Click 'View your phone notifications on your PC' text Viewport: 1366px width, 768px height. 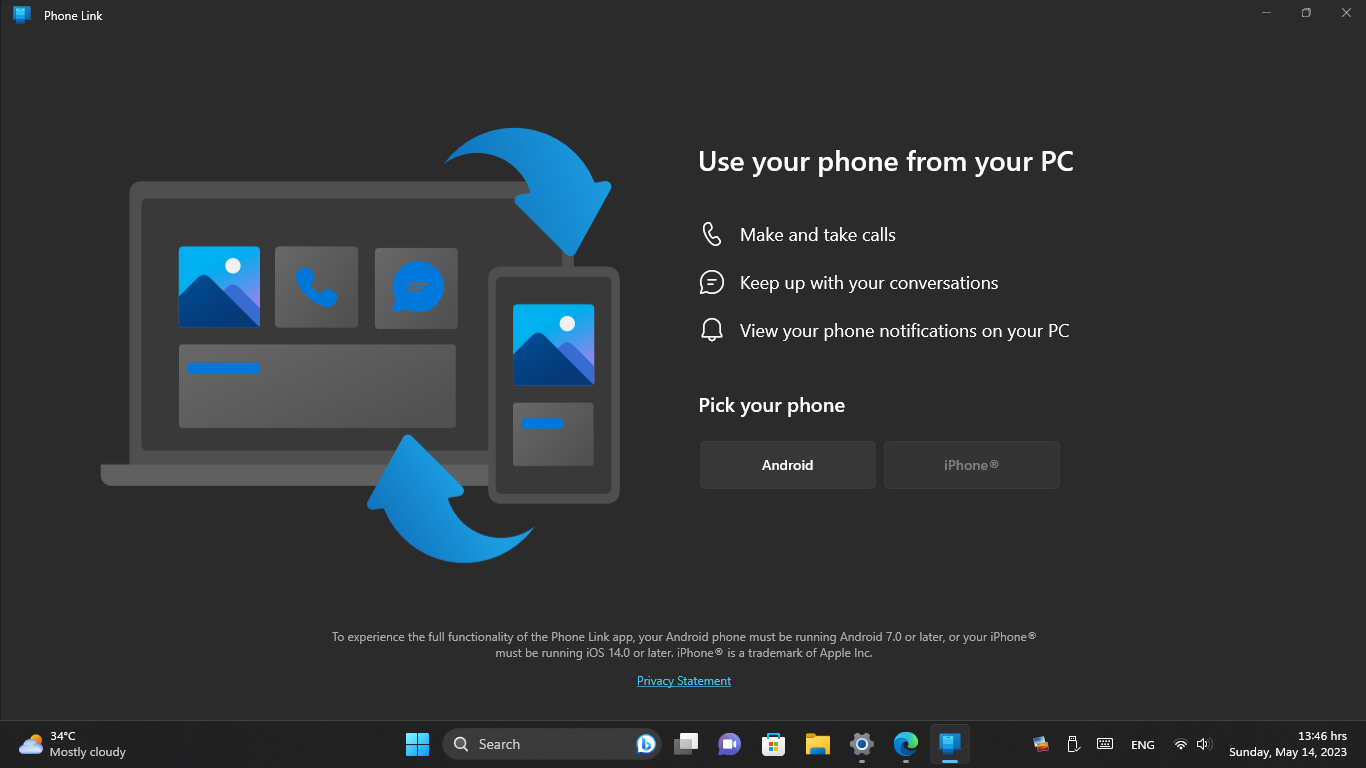tap(904, 331)
